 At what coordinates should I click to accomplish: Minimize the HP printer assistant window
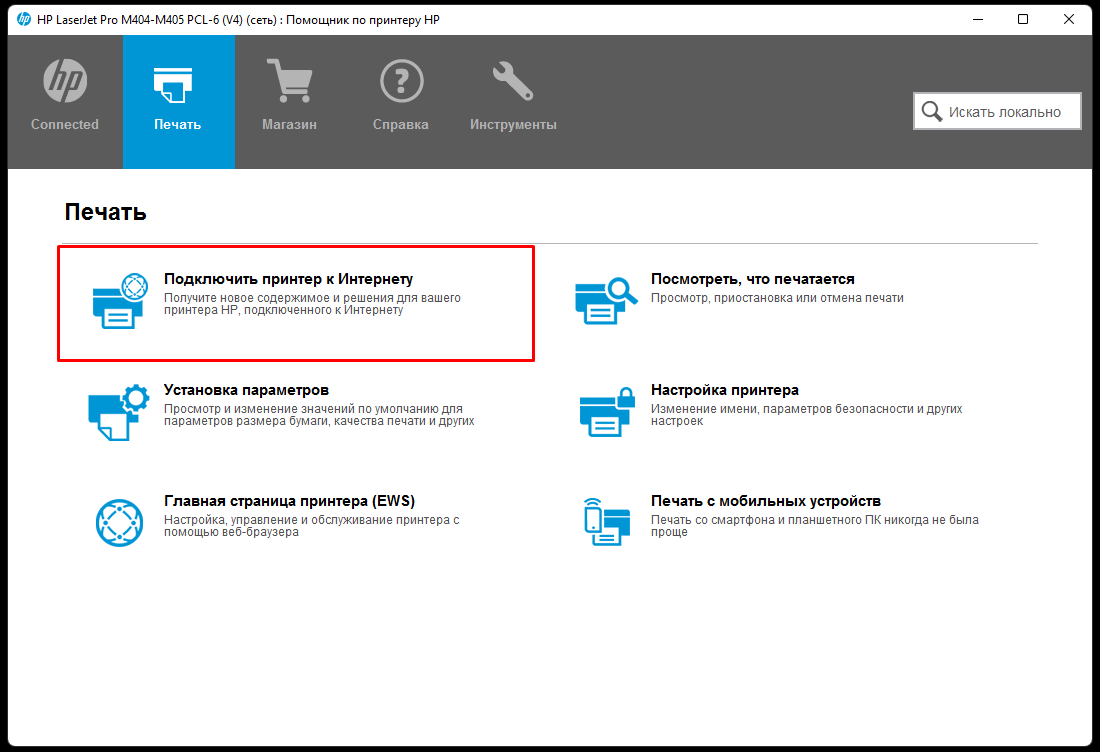coord(978,19)
